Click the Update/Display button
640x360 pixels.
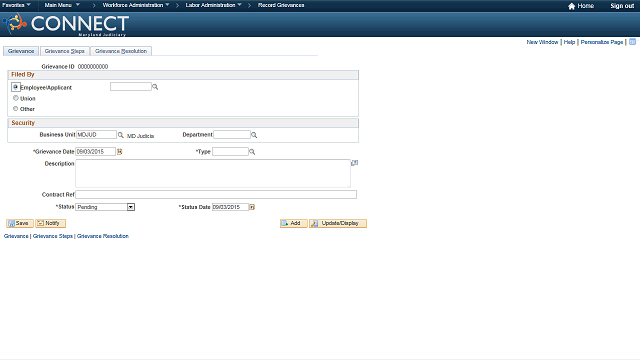(338, 223)
